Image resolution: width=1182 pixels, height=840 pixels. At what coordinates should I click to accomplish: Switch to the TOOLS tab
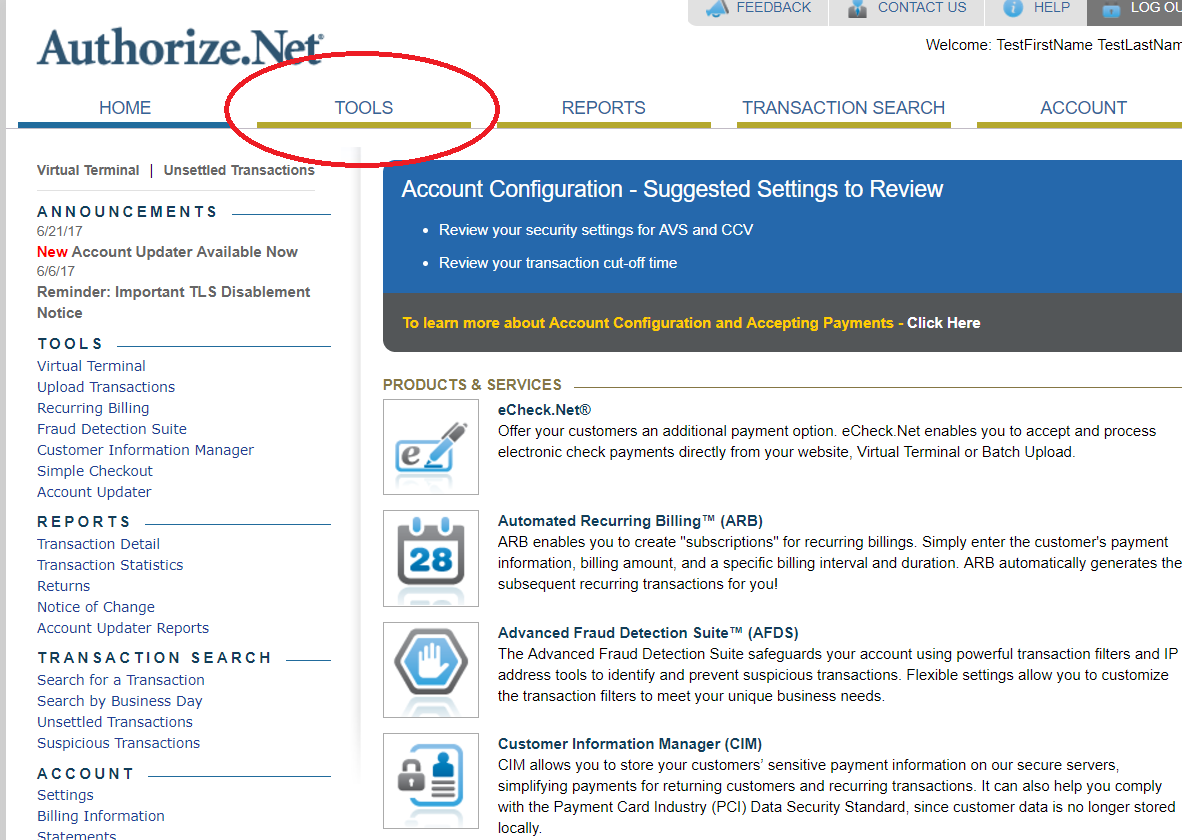click(x=364, y=109)
